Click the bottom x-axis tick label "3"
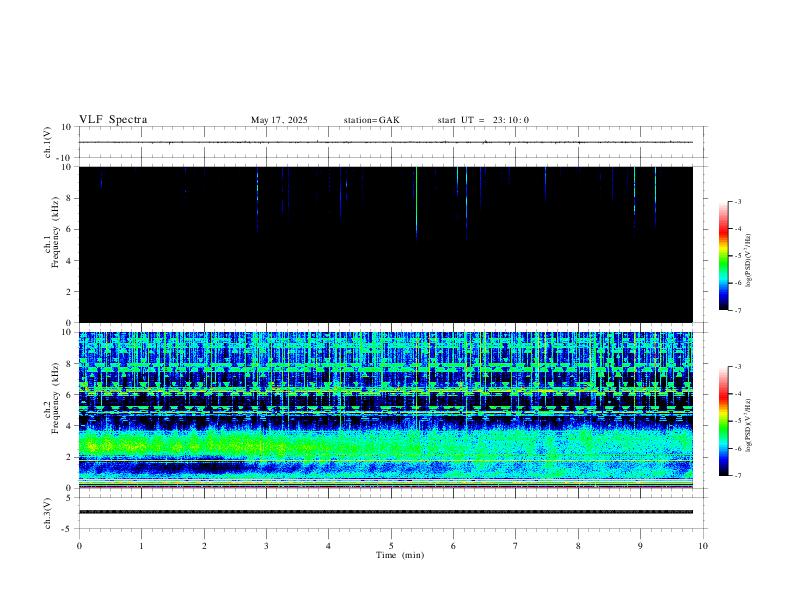Viewport: 792px width, 612px height. (x=266, y=546)
